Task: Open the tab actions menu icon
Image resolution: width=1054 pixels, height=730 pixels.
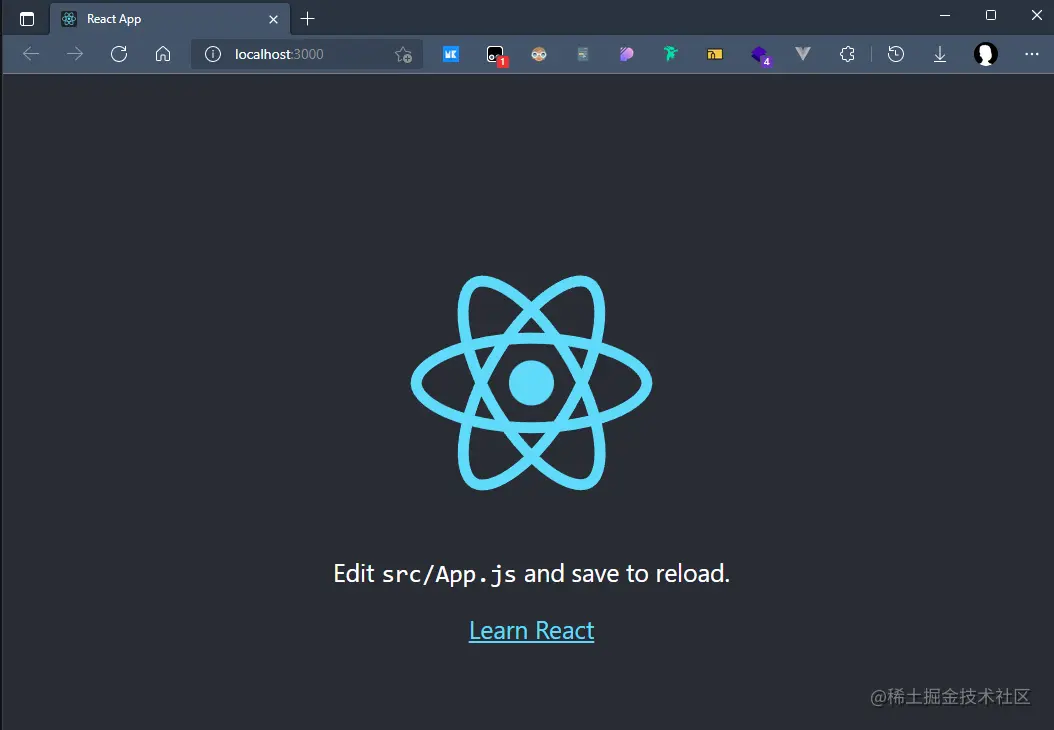Action: point(27,19)
